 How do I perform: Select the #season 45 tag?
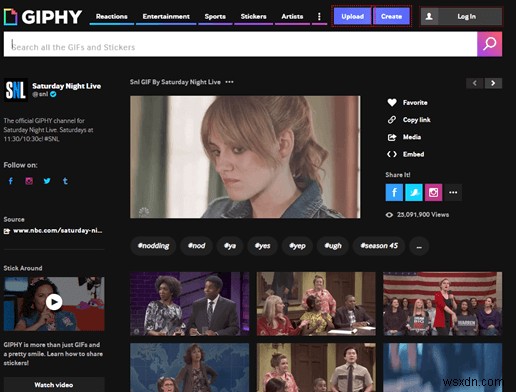click(x=379, y=246)
